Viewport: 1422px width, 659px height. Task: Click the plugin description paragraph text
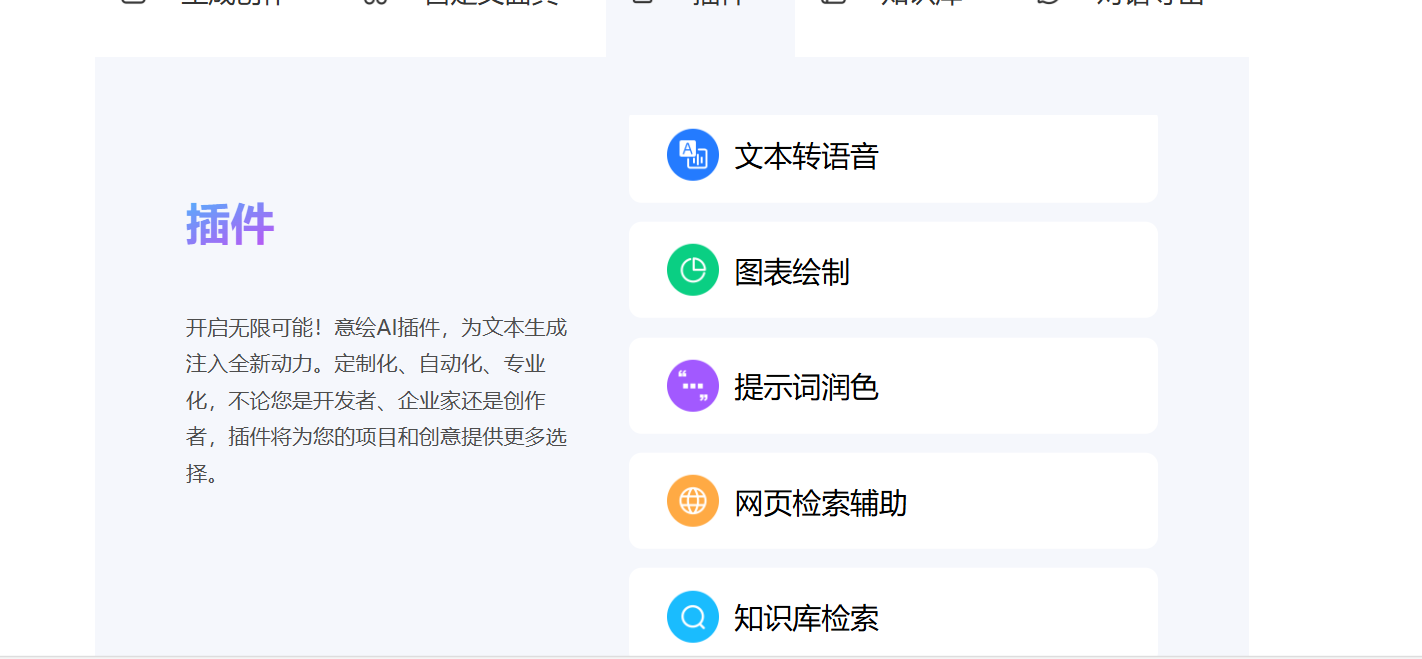(377, 398)
